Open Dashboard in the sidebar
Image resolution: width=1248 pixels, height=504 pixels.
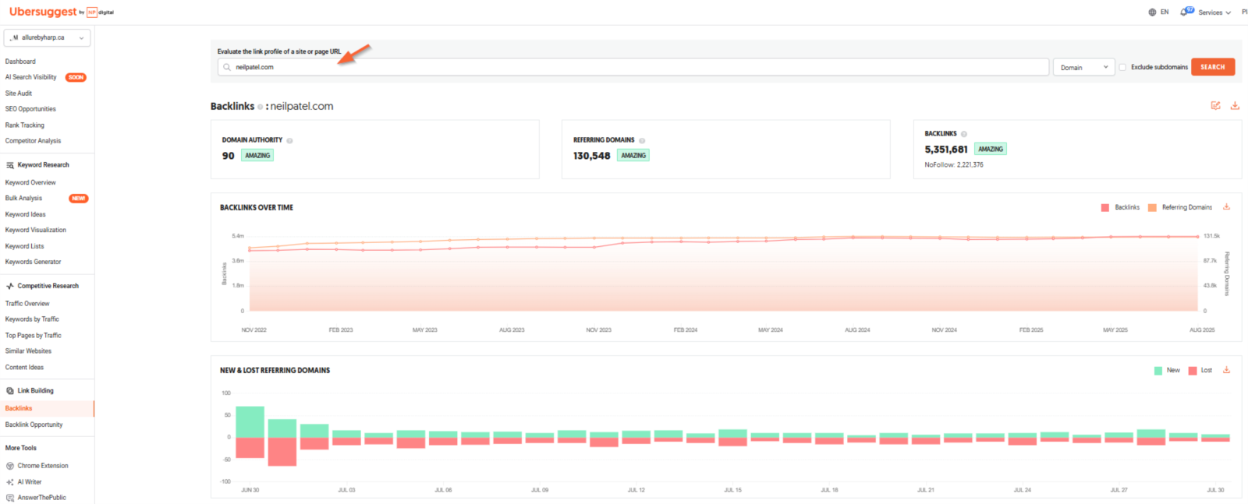(20, 61)
